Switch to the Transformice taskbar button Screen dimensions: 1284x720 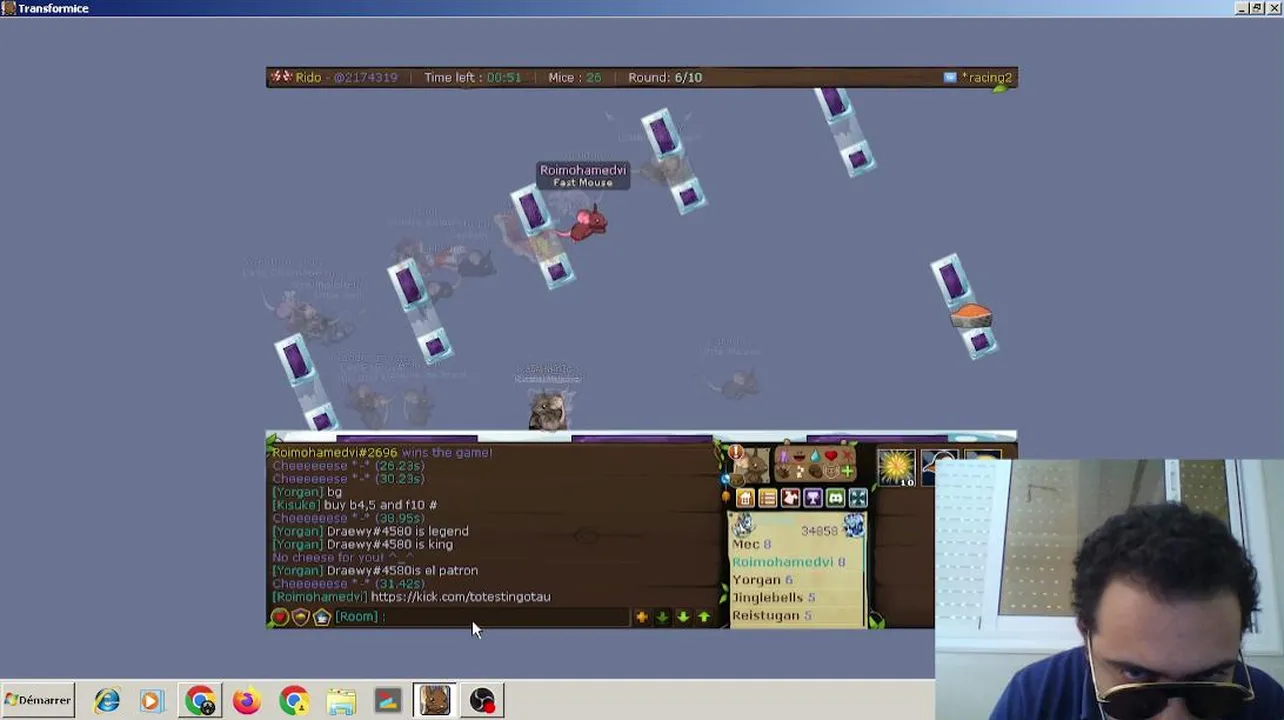pos(434,701)
